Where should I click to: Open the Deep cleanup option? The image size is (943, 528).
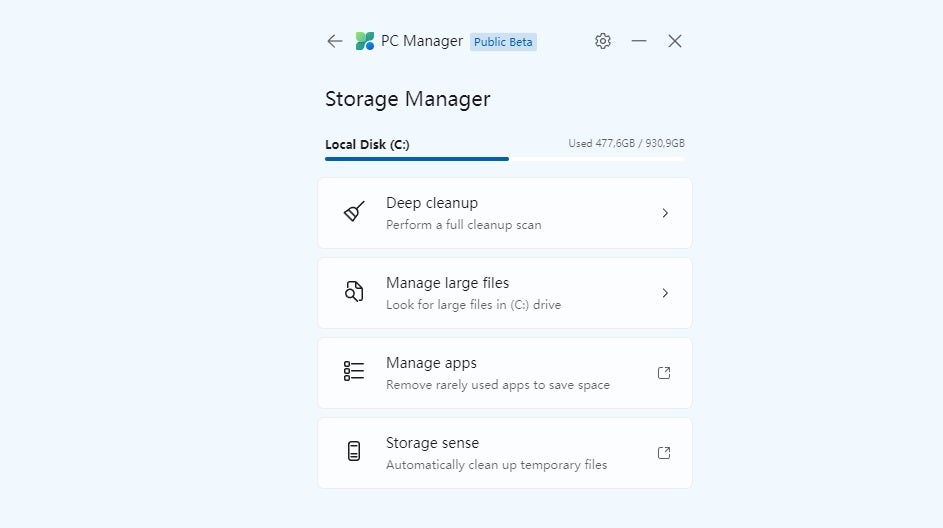pos(432,203)
